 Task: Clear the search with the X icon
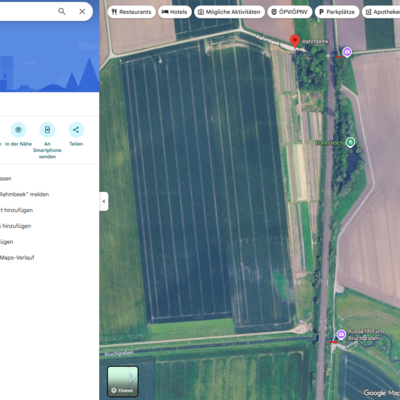click(82, 11)
